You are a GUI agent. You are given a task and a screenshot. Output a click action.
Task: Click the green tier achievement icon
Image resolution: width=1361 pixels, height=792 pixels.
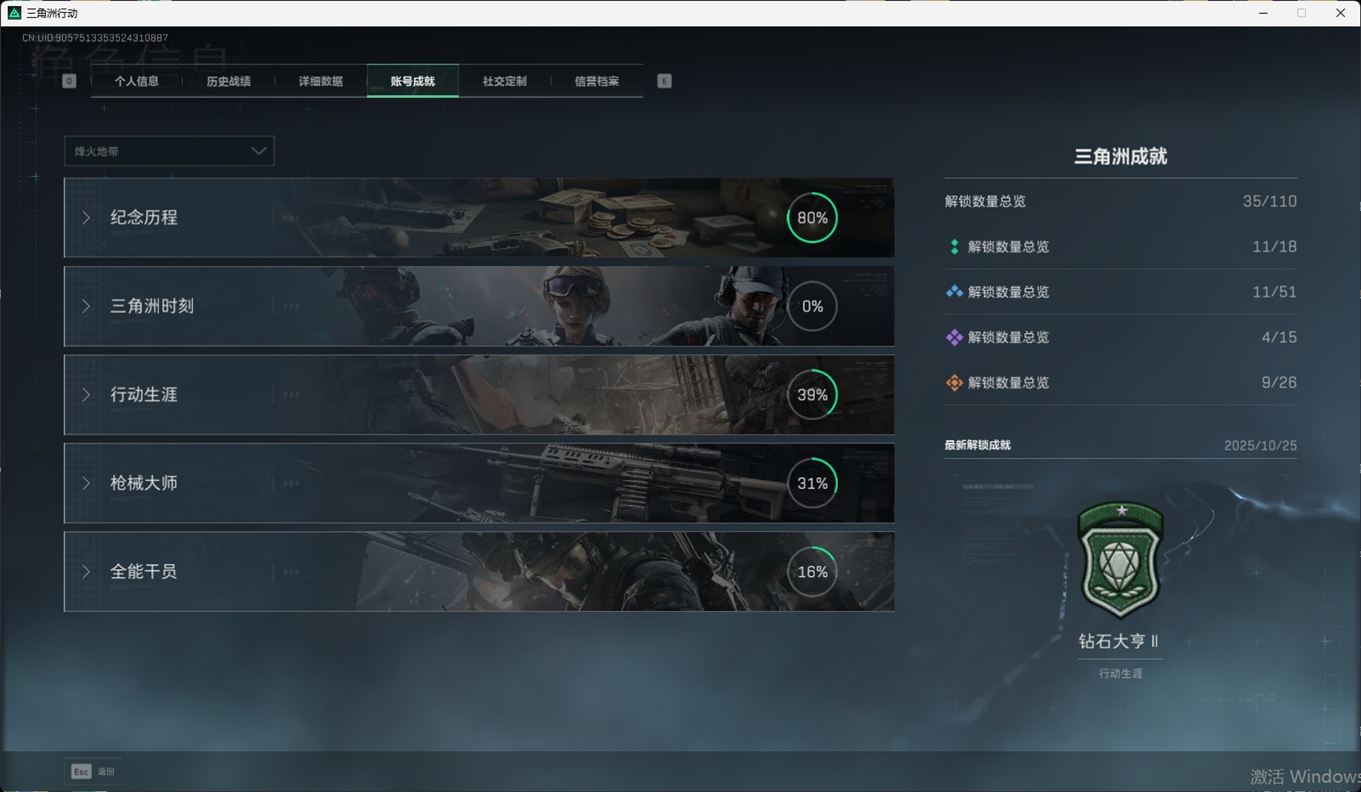[954, 247]
